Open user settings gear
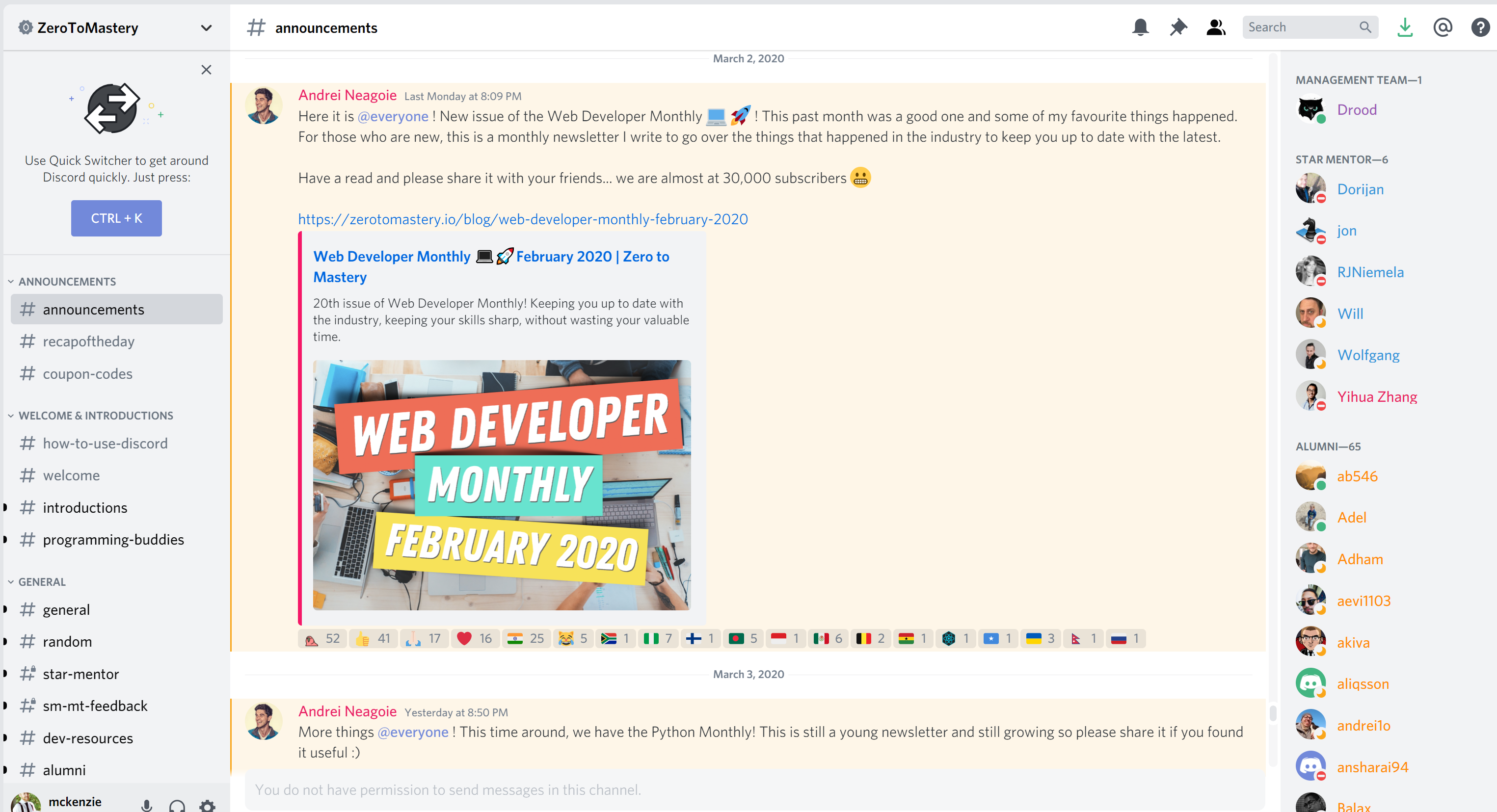Screen dimensions: 1497x812 (208, 805)
